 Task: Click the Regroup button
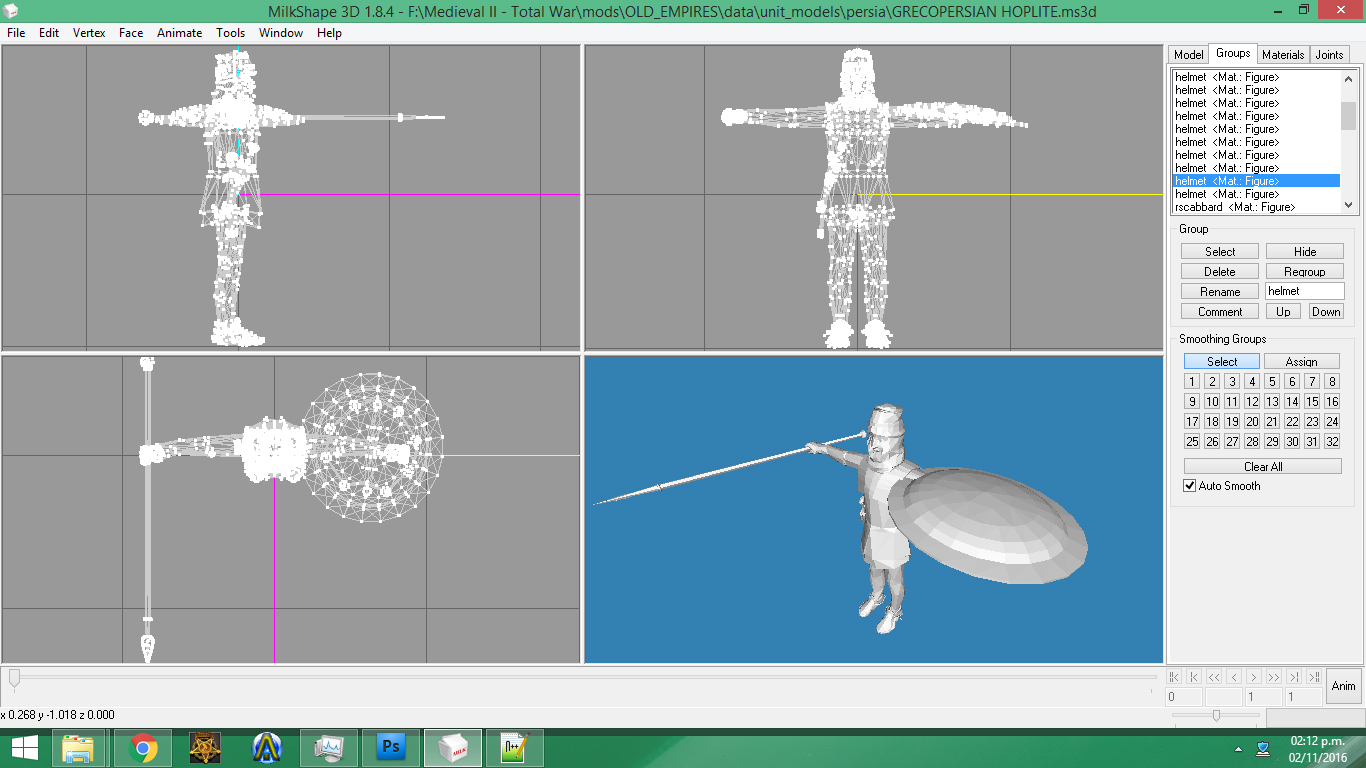pyautogui.click(x=1305, y=272)
